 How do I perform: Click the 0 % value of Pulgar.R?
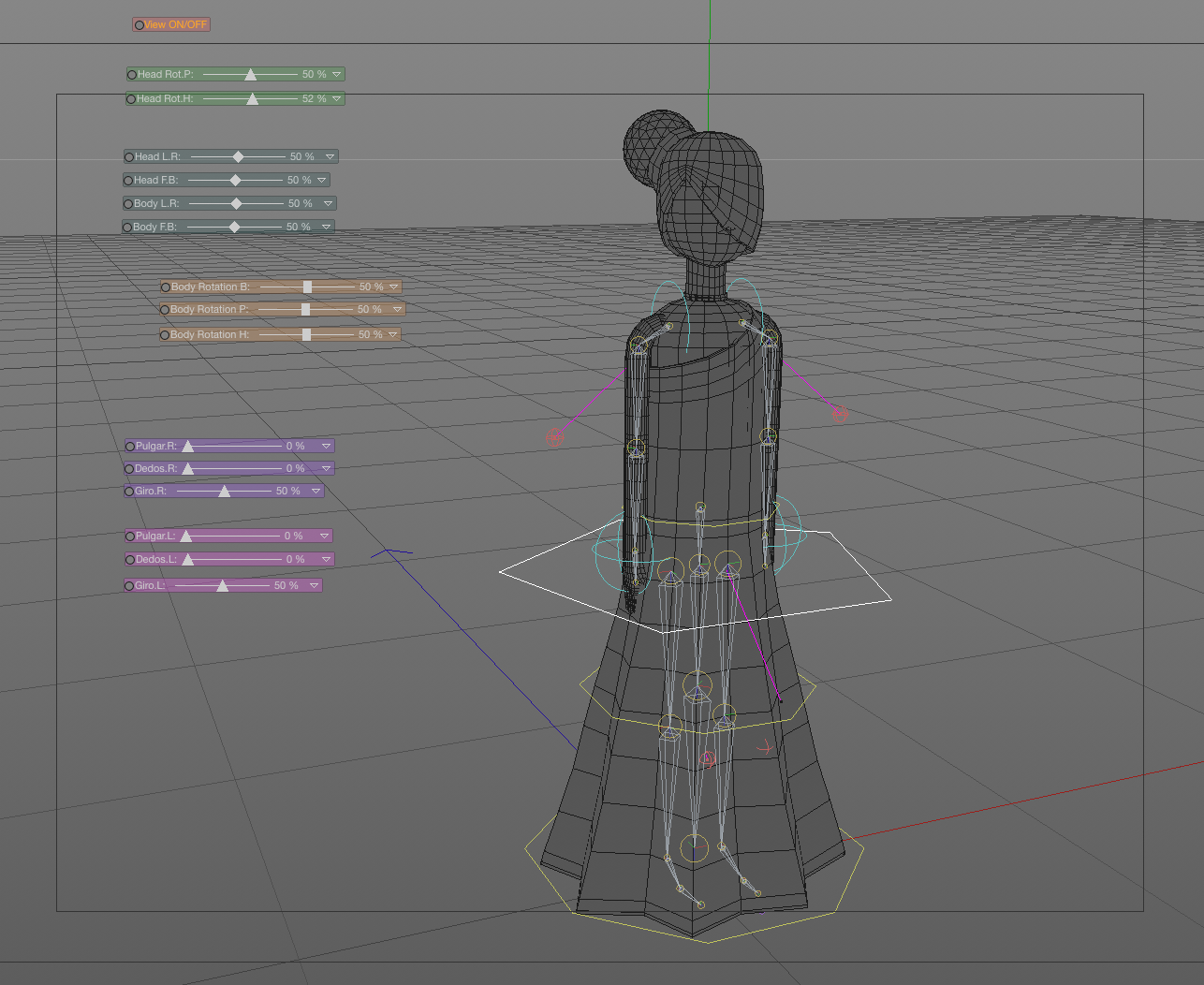coord(296,446)
